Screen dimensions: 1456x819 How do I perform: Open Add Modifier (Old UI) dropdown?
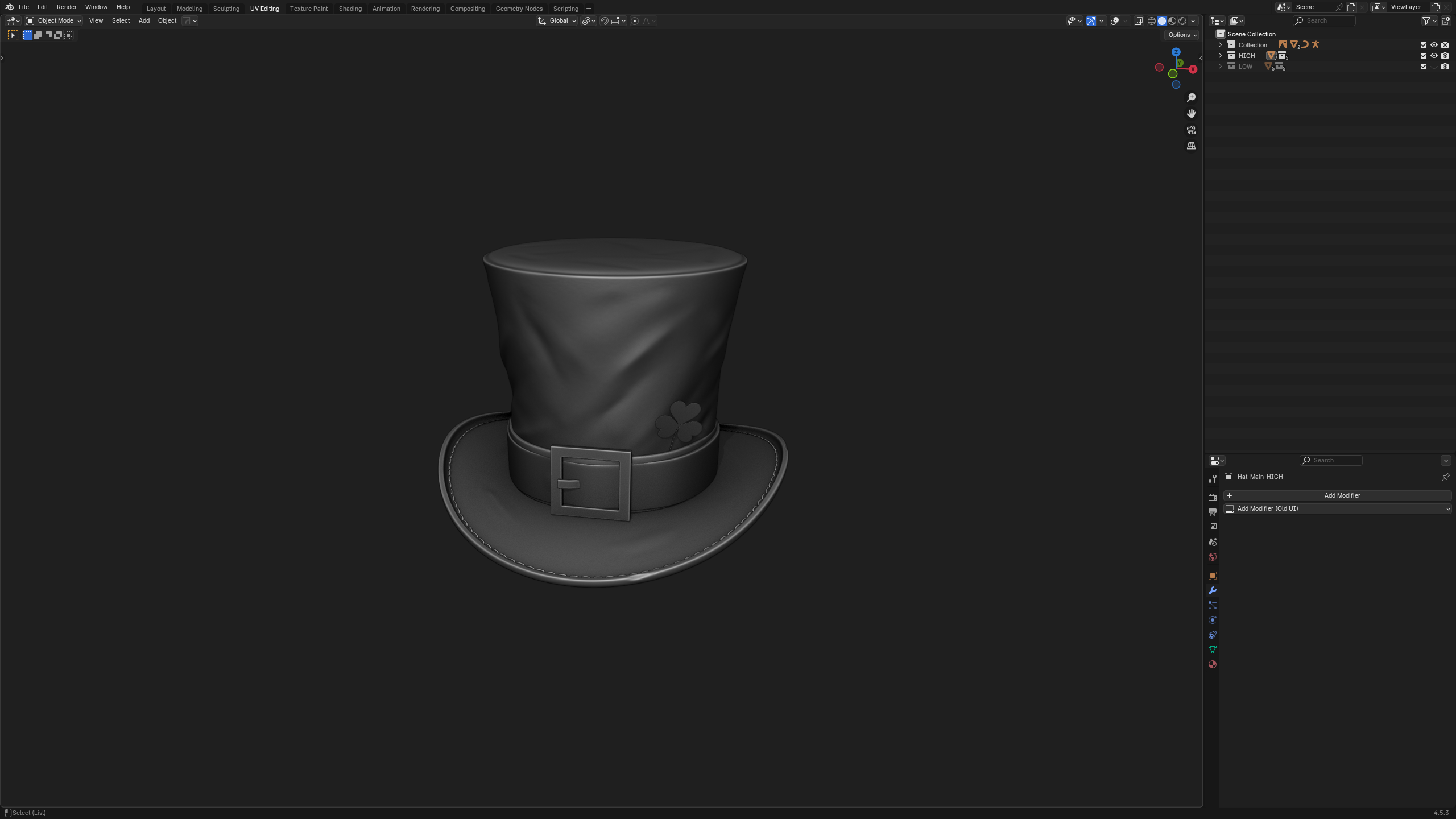coord(1338,509)
